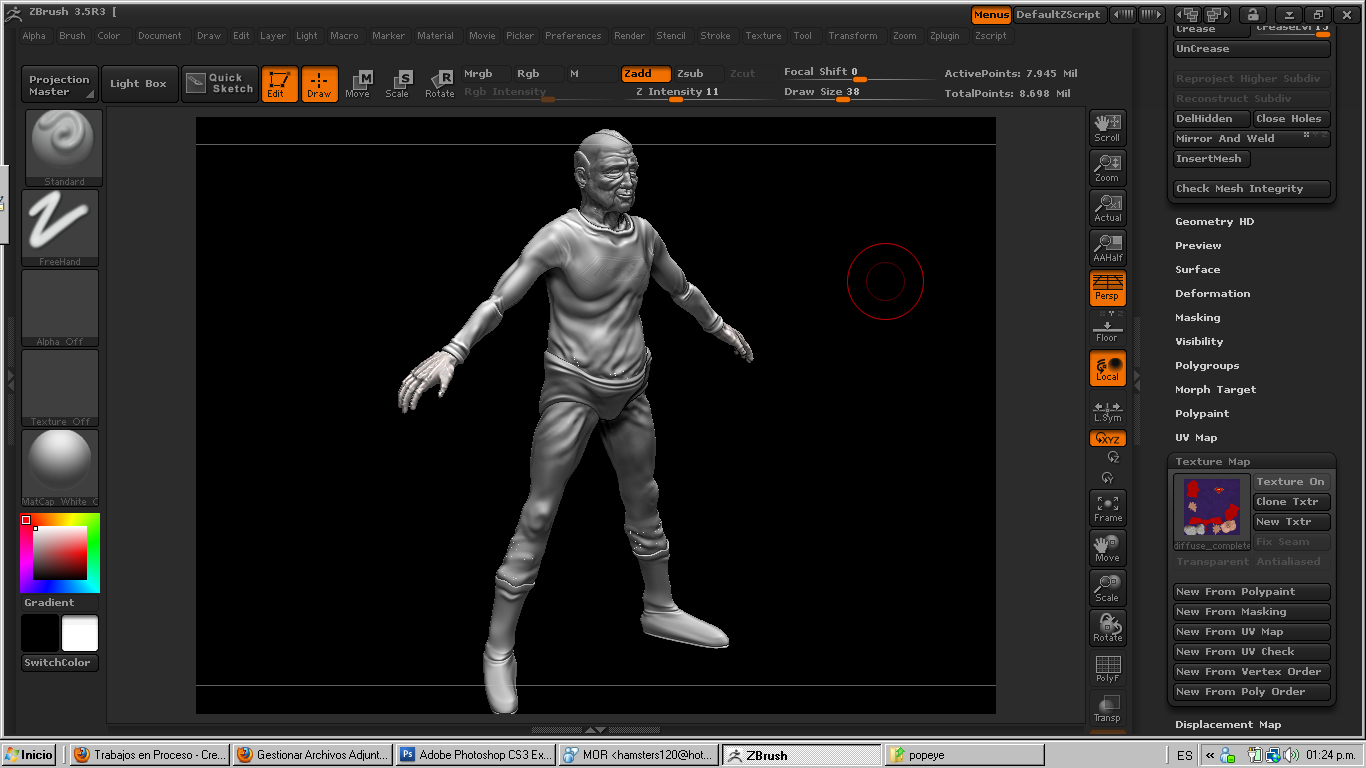Image resolution: width=1366 pixels, height=768 pixels.
Task: Open the Brush menu
Action: (x=72, y=36)
